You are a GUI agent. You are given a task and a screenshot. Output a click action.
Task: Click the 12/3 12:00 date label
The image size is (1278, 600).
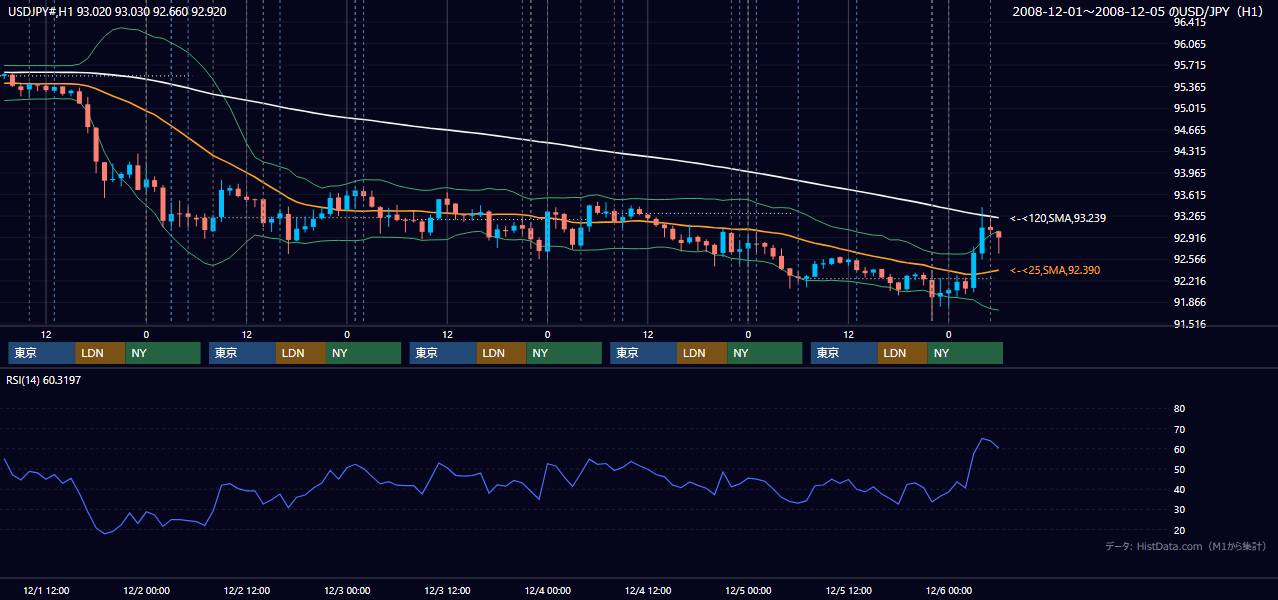point(447,591)
